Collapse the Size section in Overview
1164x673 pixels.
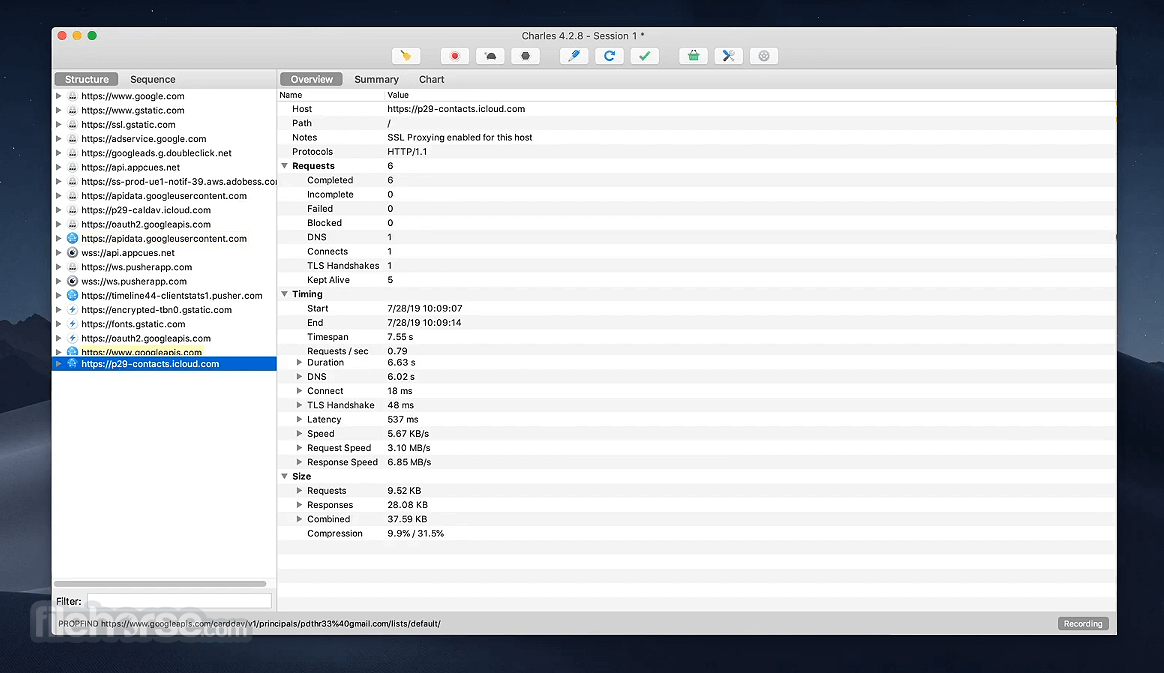point(284,476)
